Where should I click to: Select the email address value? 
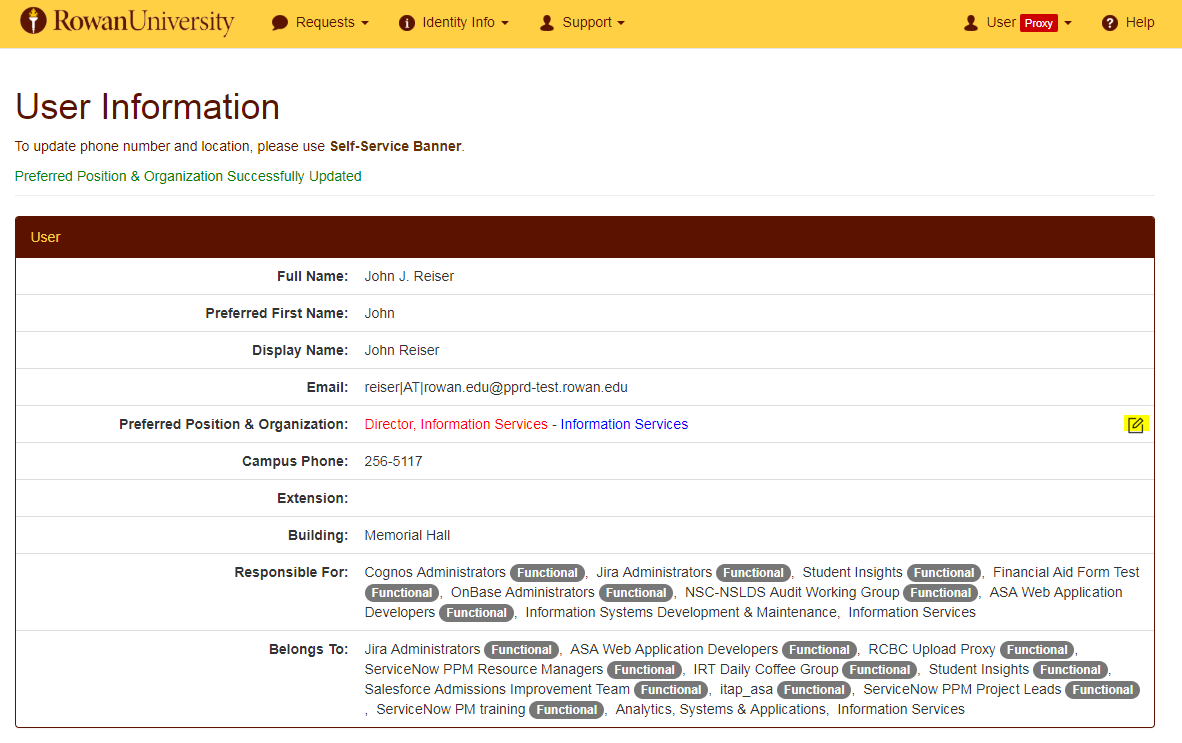click(x=496, y=387)
